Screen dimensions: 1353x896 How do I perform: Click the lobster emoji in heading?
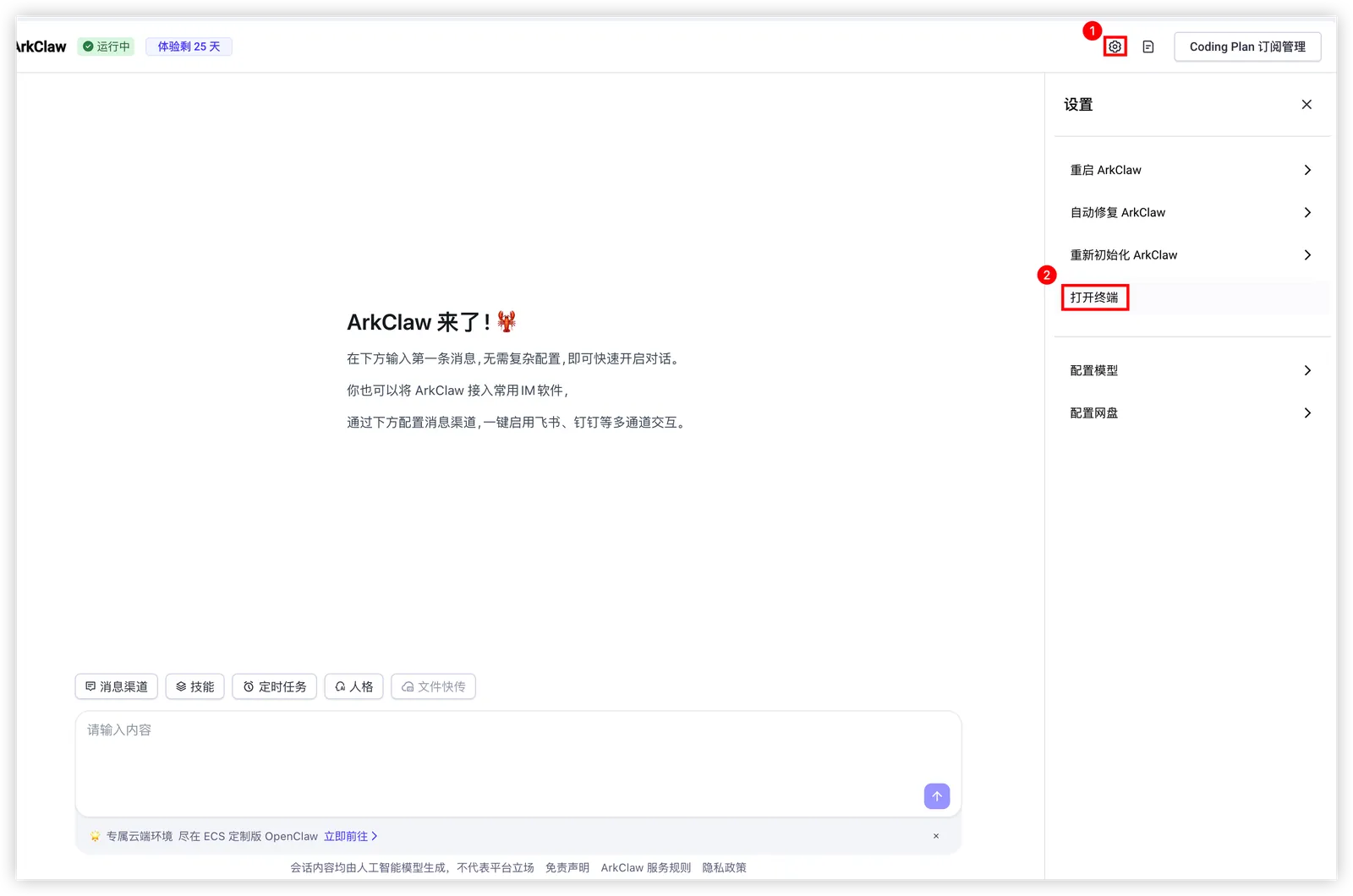507,321
